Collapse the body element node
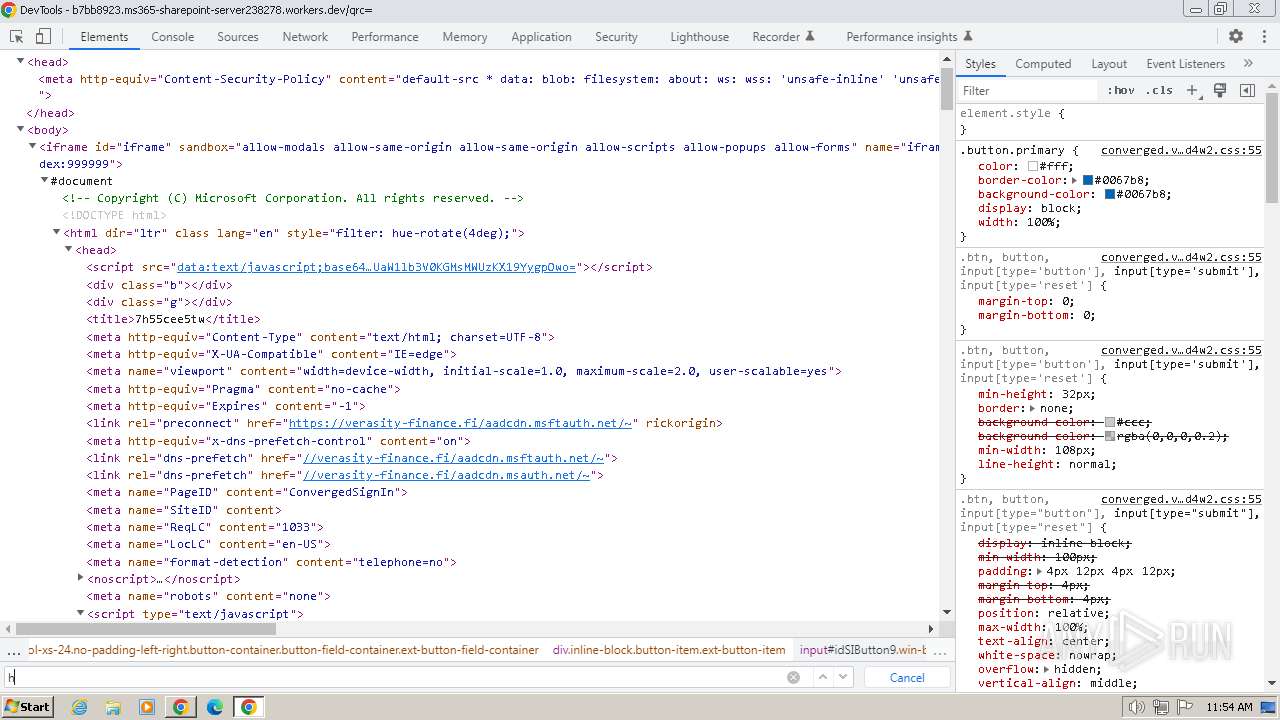The width and height of the screenshot is (1280, 720). [21, 130]
